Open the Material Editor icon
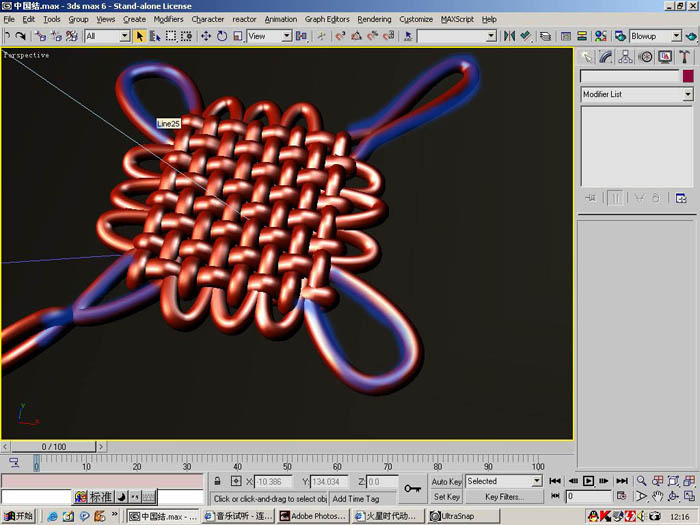The width and height of the screenshot is (700, 525). (x=601, y=36)
